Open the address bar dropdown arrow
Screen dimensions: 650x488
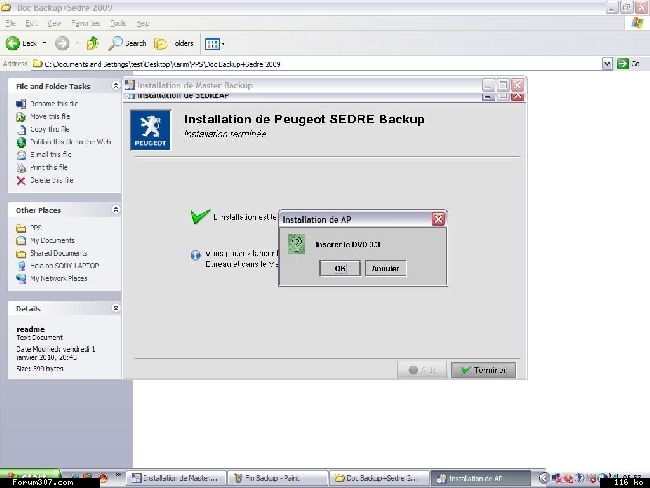[x=607, y=64]
